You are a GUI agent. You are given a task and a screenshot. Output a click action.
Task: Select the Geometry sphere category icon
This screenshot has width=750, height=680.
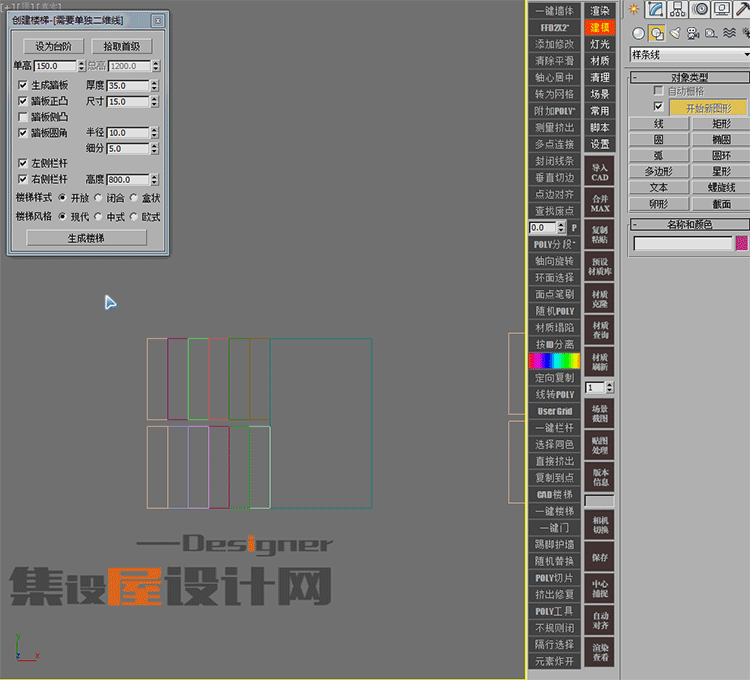coord(639,33)
